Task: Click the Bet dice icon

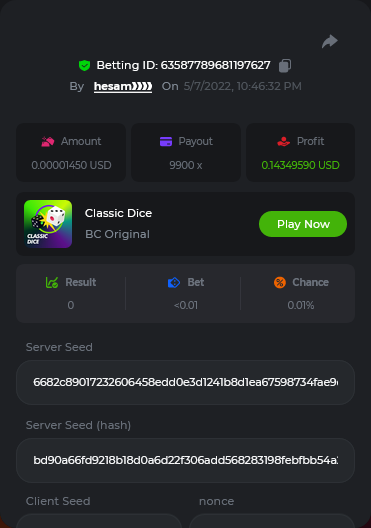Action: [x=174, y=282]
